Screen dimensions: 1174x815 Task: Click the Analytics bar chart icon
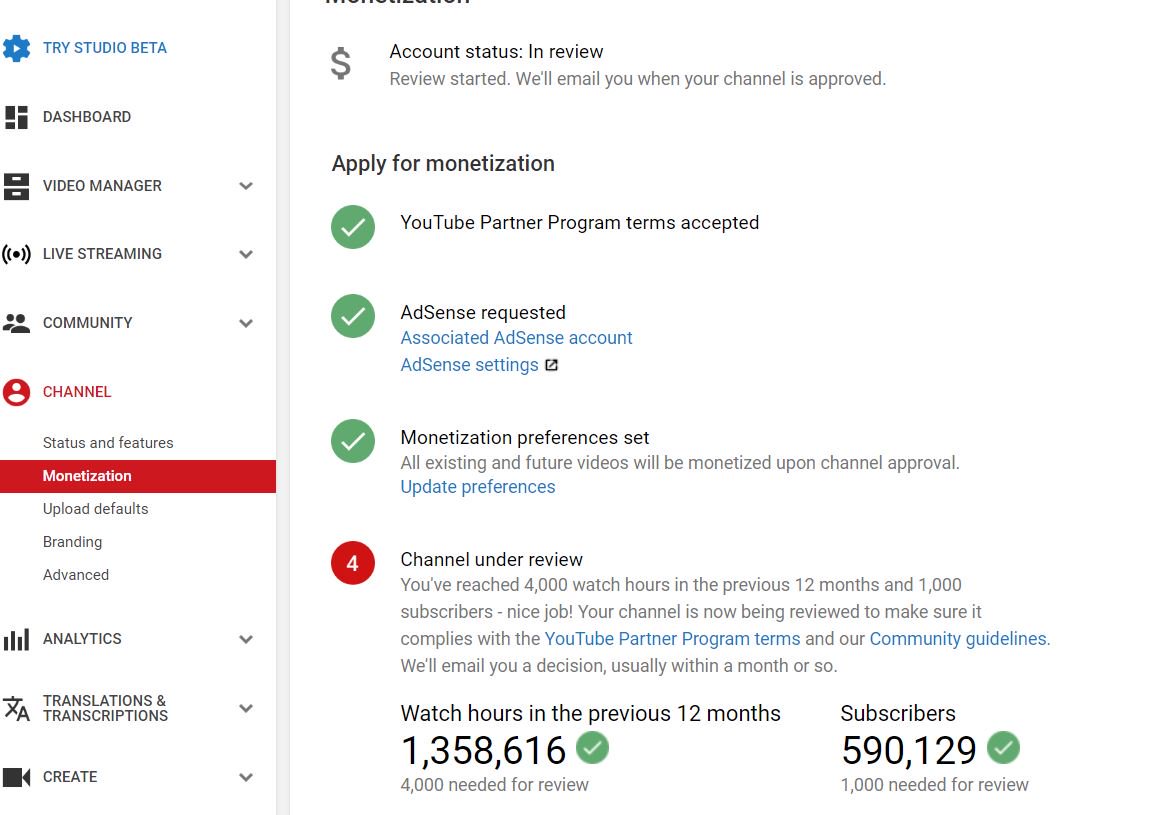coord(16,639)
